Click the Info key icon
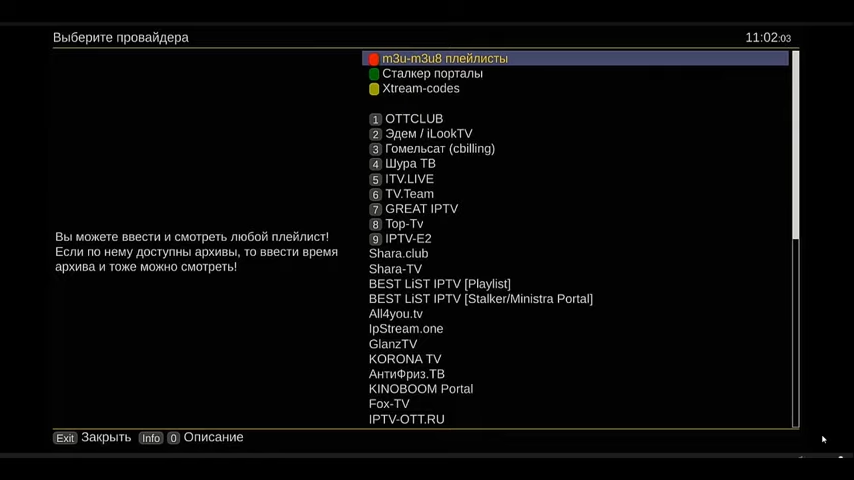 coord(151,438)
